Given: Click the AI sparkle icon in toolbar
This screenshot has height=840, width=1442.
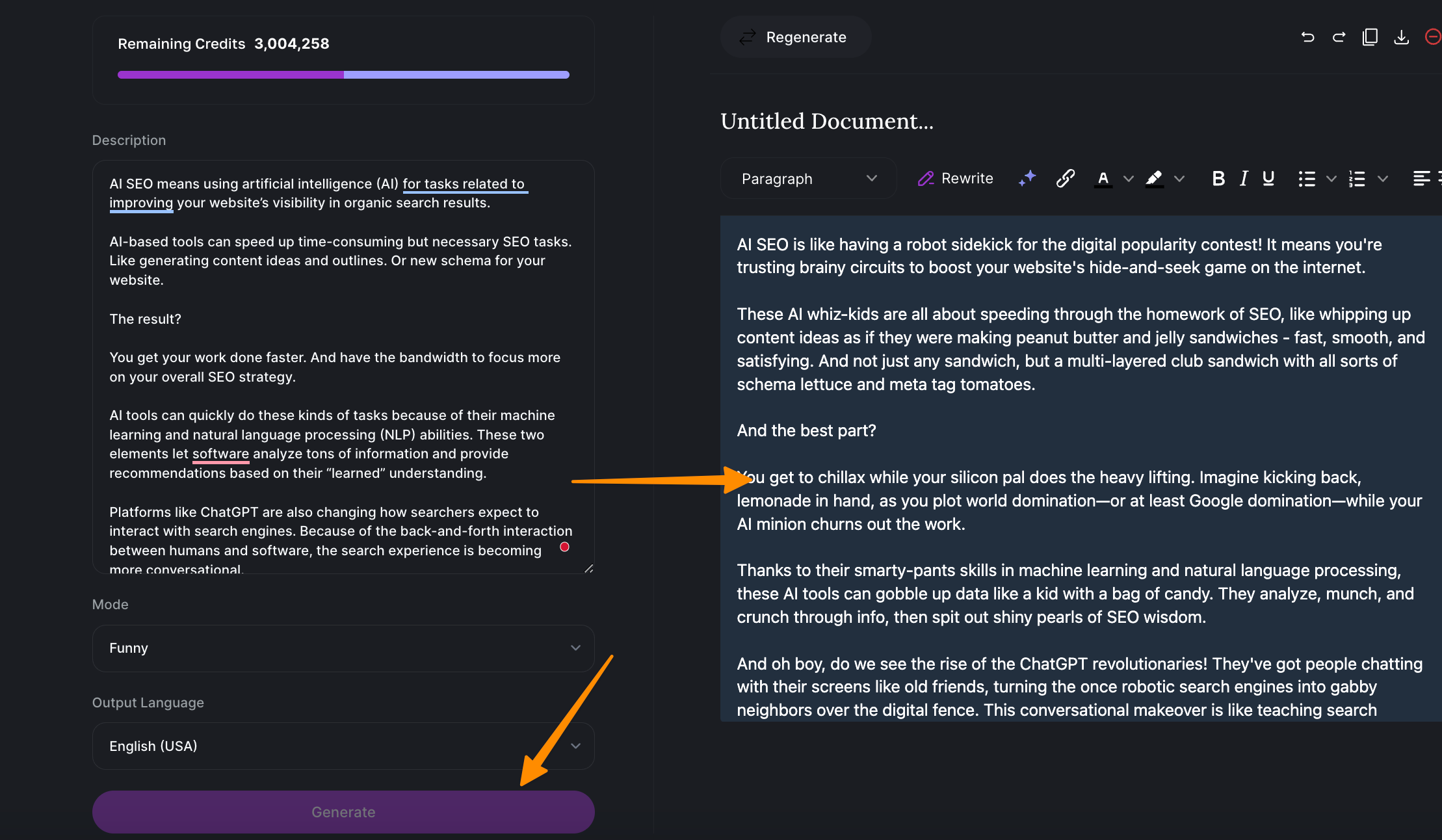Looking at the screenshot, I should tap(1027, 178).
